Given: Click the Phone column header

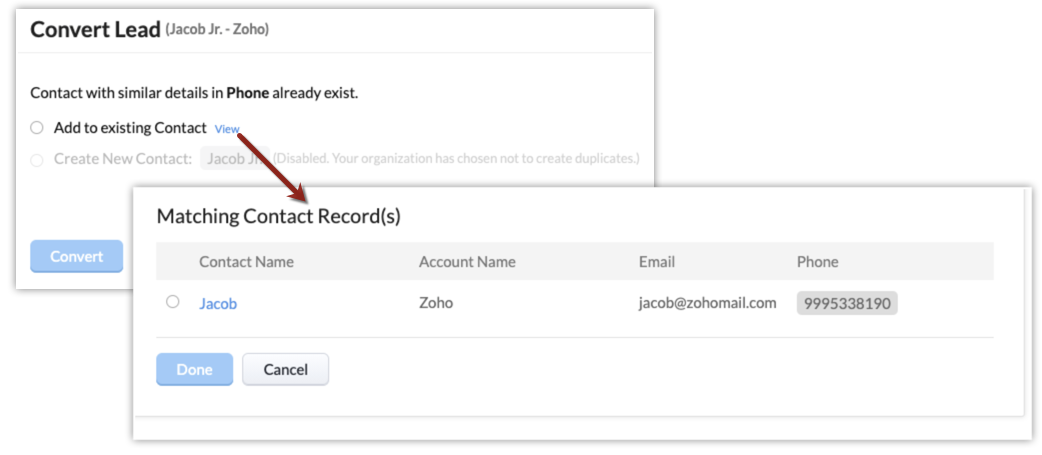Looking at the screenshot, I should [817, 262].
